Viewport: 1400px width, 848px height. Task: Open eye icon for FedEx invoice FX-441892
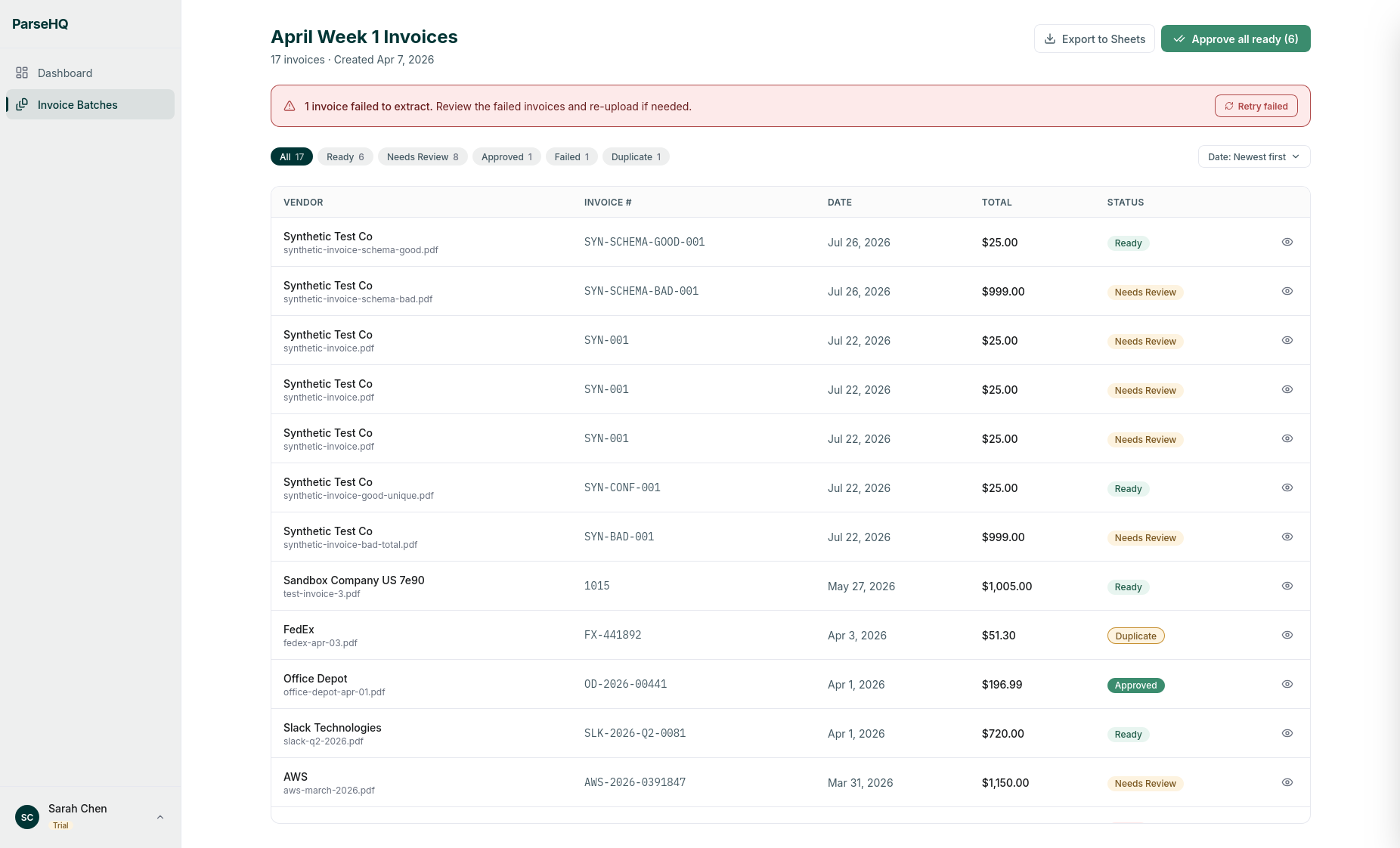(x=1287, y=635)
